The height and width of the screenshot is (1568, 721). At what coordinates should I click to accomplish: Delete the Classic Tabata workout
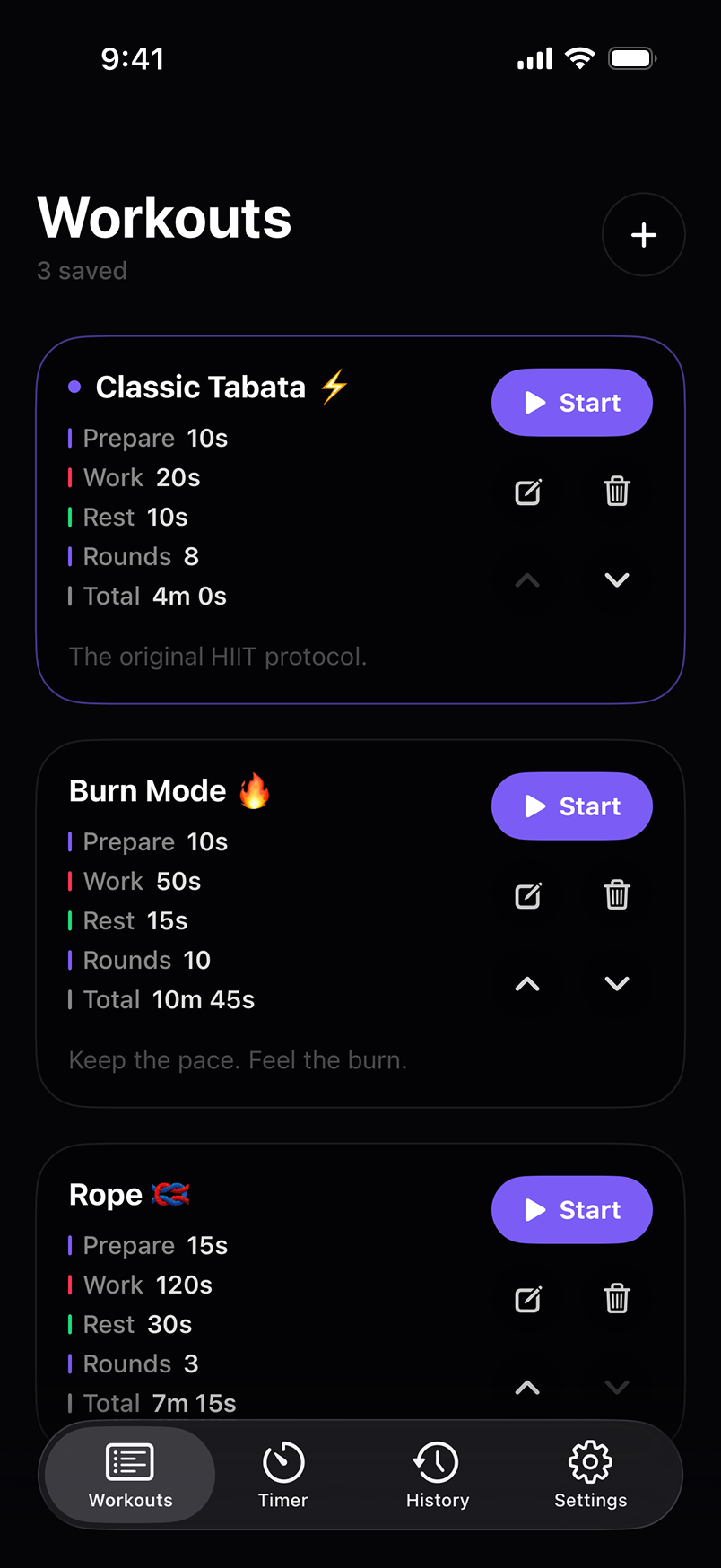click(x=617, y=492)
